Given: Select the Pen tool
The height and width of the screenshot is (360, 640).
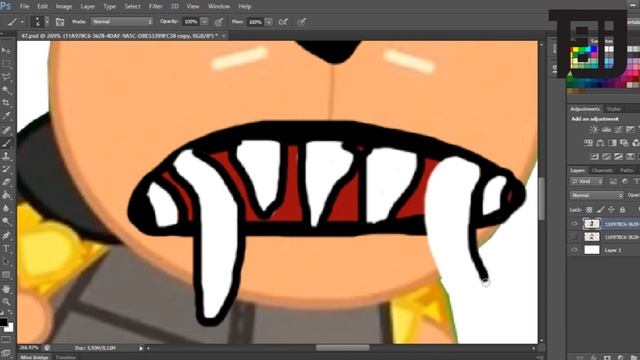Looking at the screenshot, I should (6, 236).
